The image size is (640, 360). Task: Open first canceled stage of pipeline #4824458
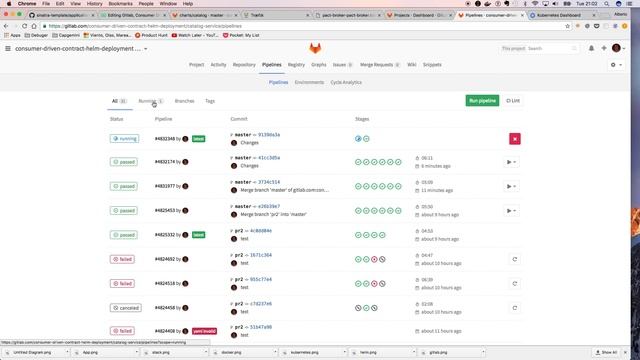(x=358, y=308)
